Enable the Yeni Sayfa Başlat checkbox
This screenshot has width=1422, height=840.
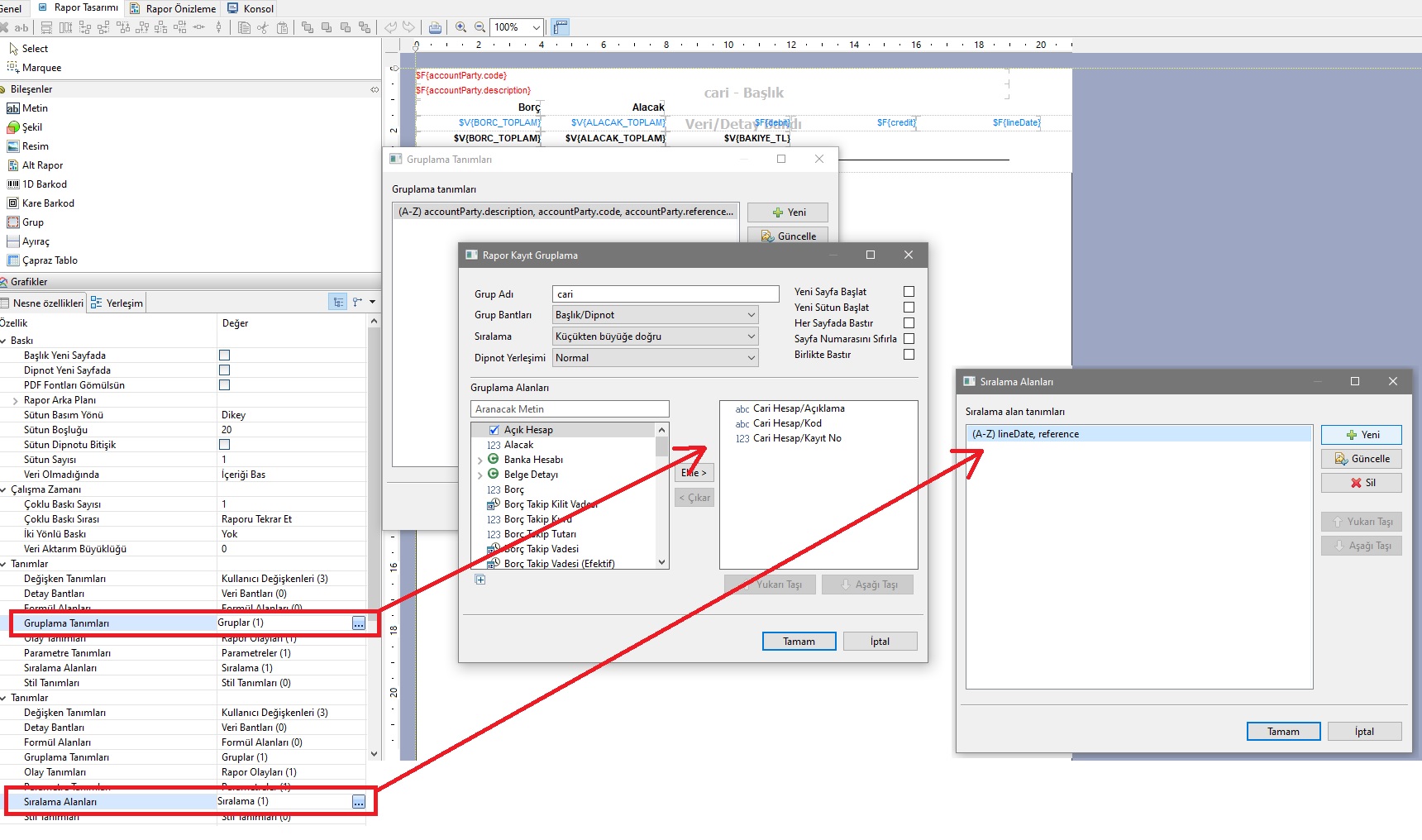pos(909,292)
